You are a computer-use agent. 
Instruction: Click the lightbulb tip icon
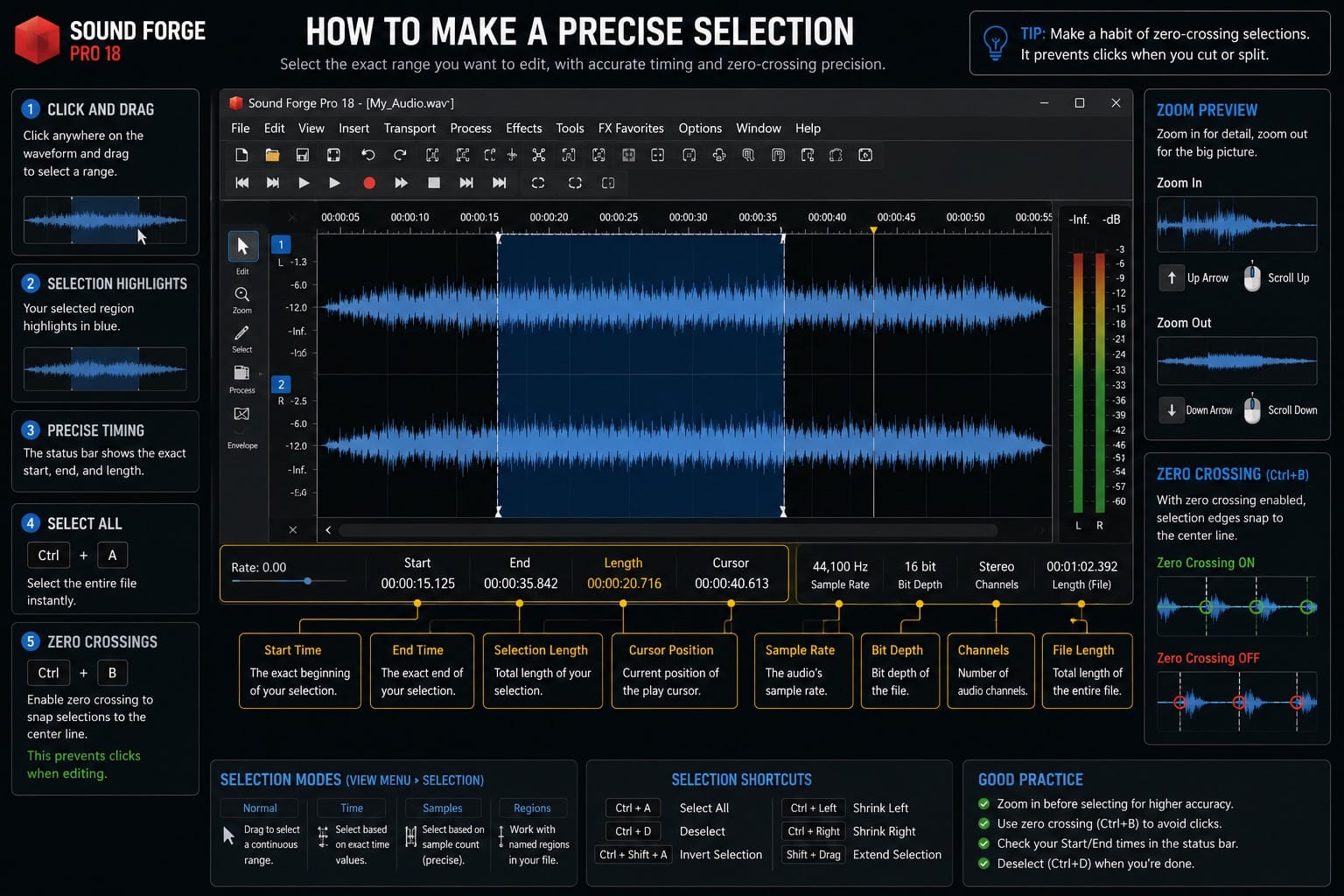coord(995,42)
